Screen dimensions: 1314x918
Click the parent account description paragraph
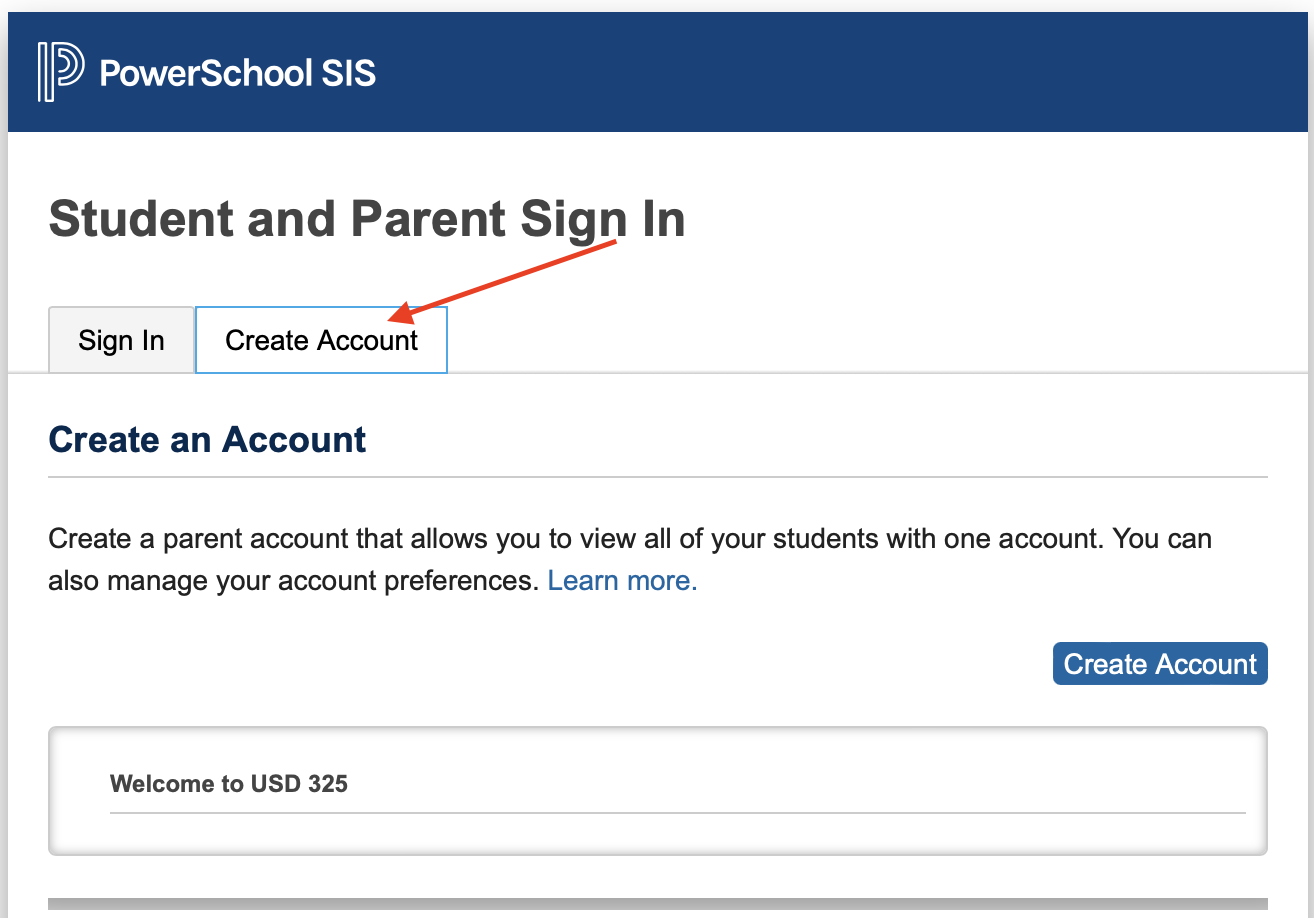click(630, 560)
